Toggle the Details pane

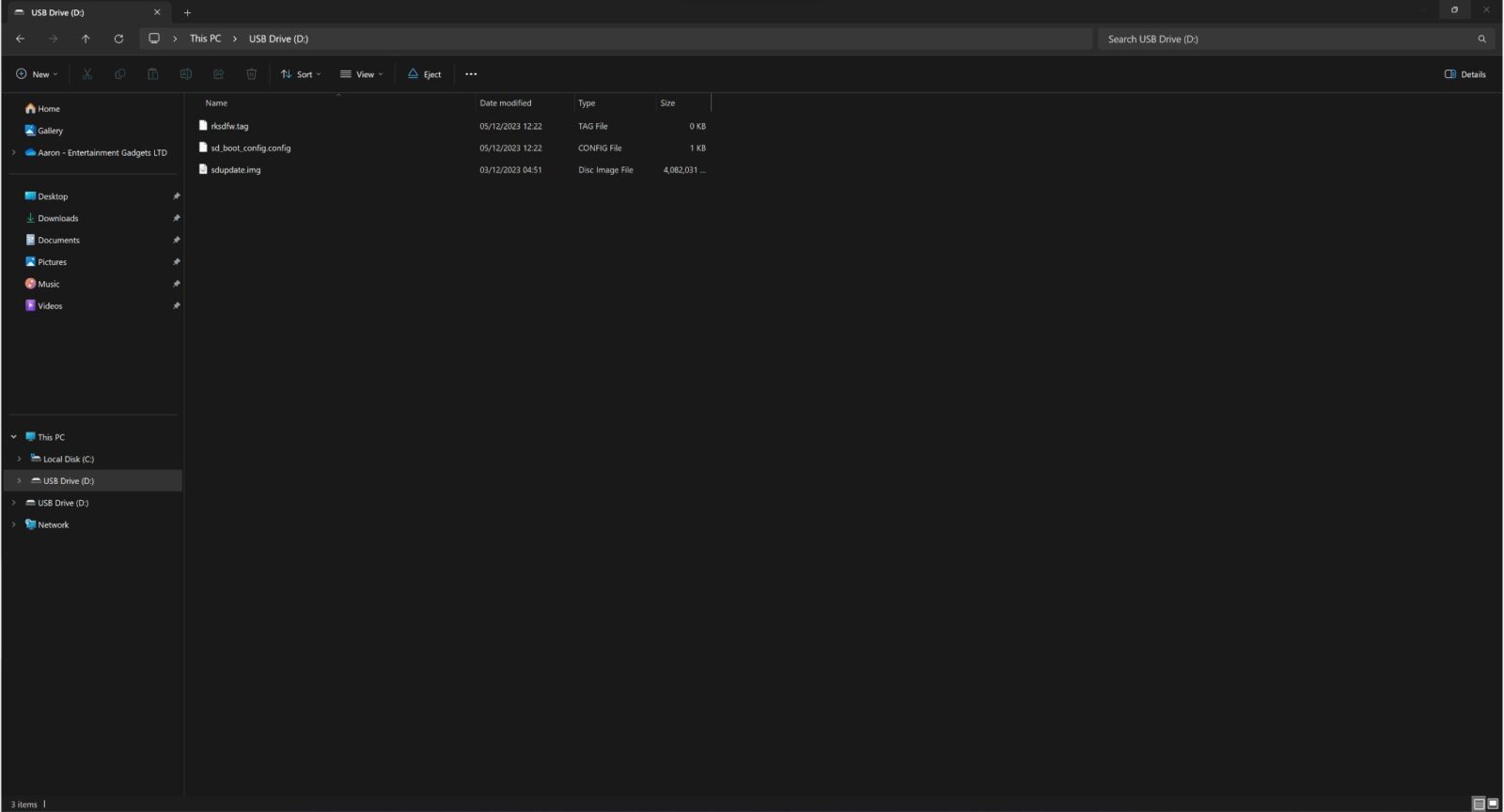point(1465,74)
